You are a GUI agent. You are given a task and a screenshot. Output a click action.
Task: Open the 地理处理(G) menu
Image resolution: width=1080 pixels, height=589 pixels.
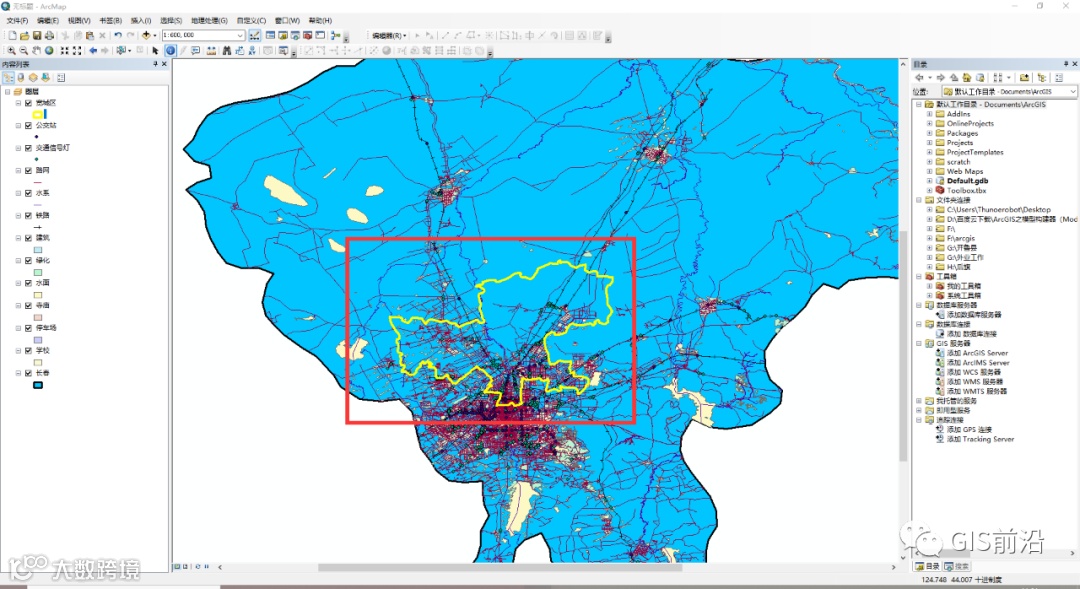click(209, 21)
